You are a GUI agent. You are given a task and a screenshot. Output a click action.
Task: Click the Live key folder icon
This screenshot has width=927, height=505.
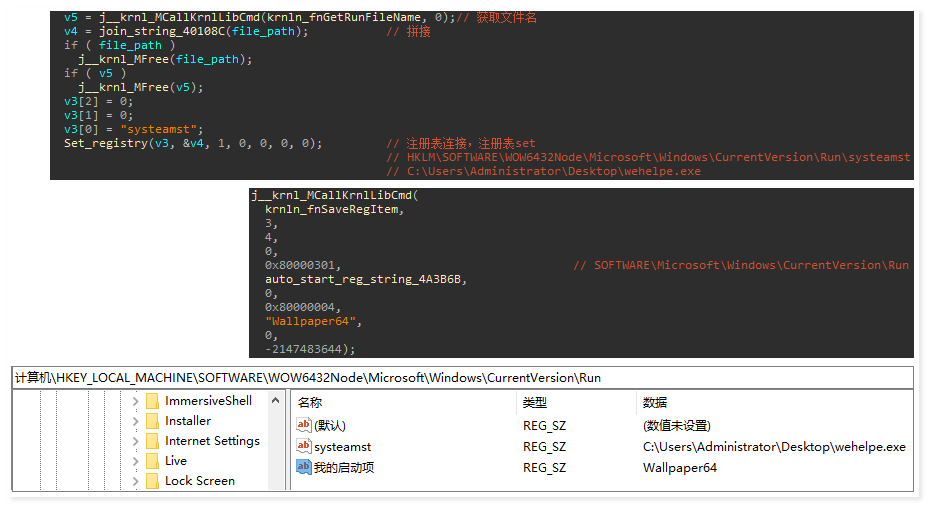pyautogui.click(x=152, y=461)
